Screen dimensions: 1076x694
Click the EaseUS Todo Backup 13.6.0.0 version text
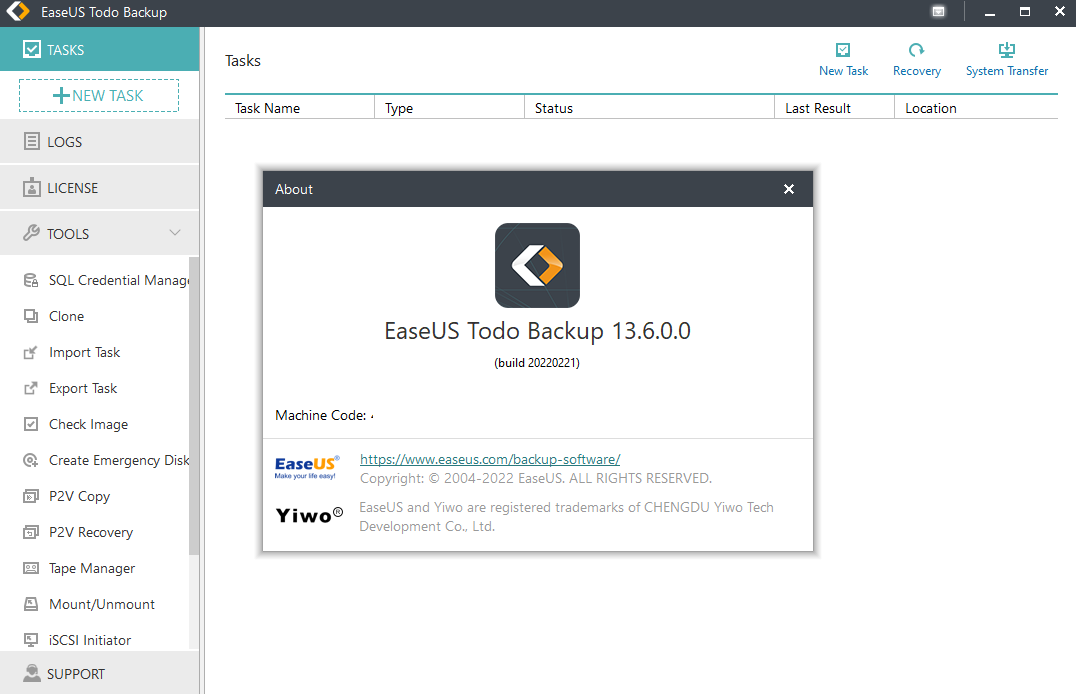(537, 331)
